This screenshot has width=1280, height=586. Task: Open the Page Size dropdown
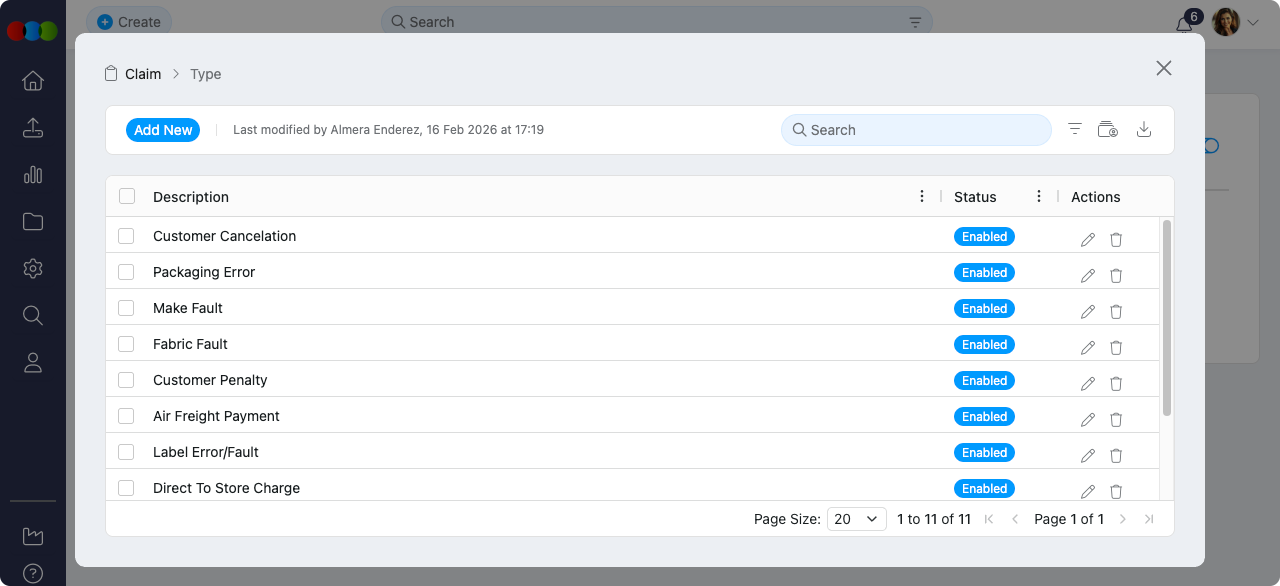coord(856,519)
